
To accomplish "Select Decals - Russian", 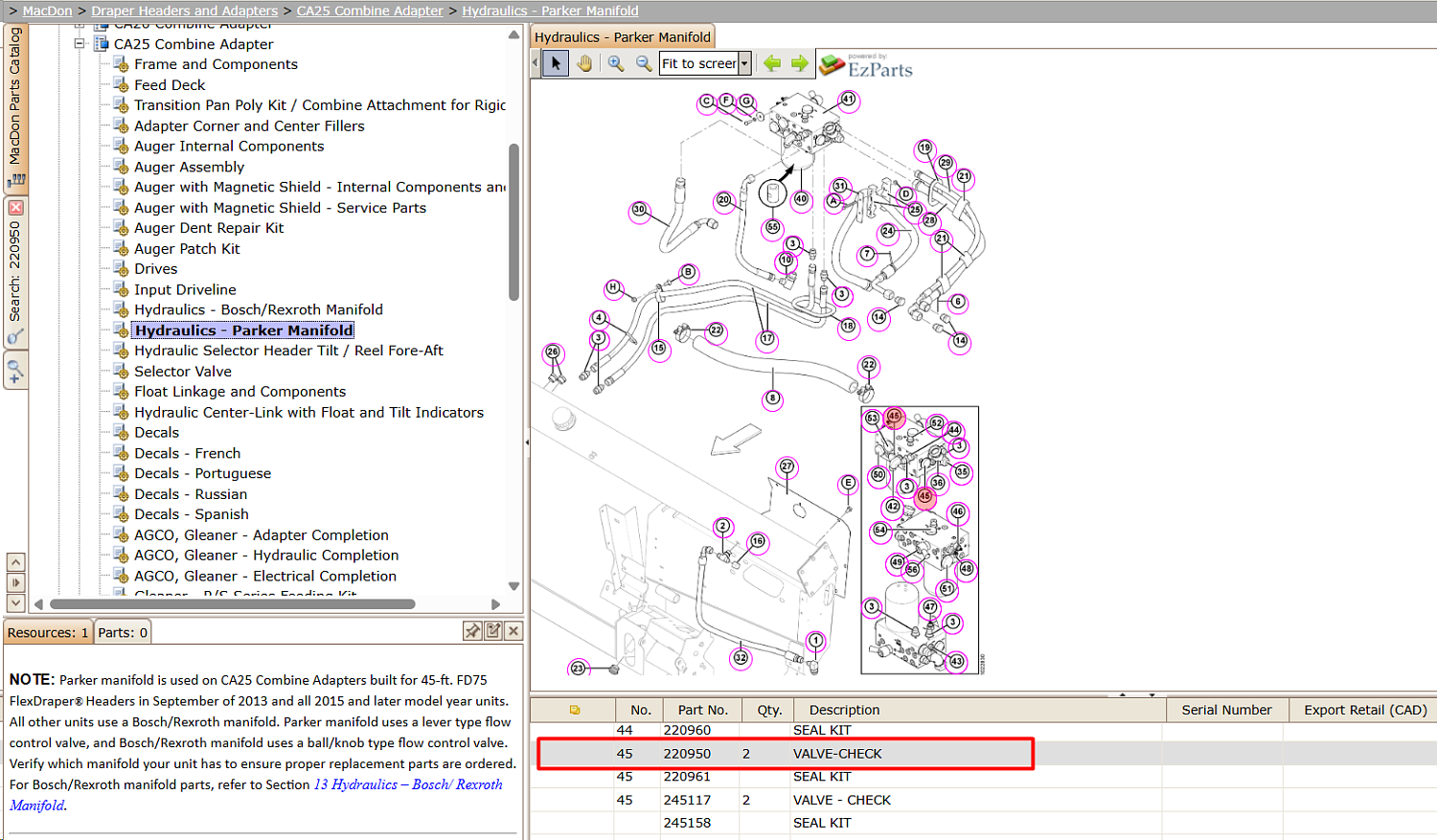I will point(191,494).
